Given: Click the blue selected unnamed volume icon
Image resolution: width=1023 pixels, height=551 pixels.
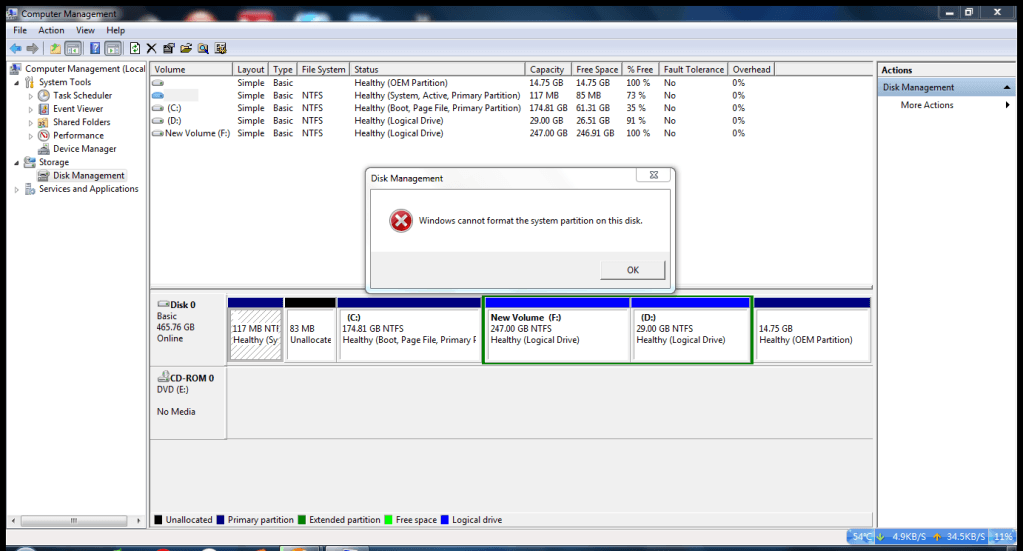Looking at the screenshot, I should (158, 95).
